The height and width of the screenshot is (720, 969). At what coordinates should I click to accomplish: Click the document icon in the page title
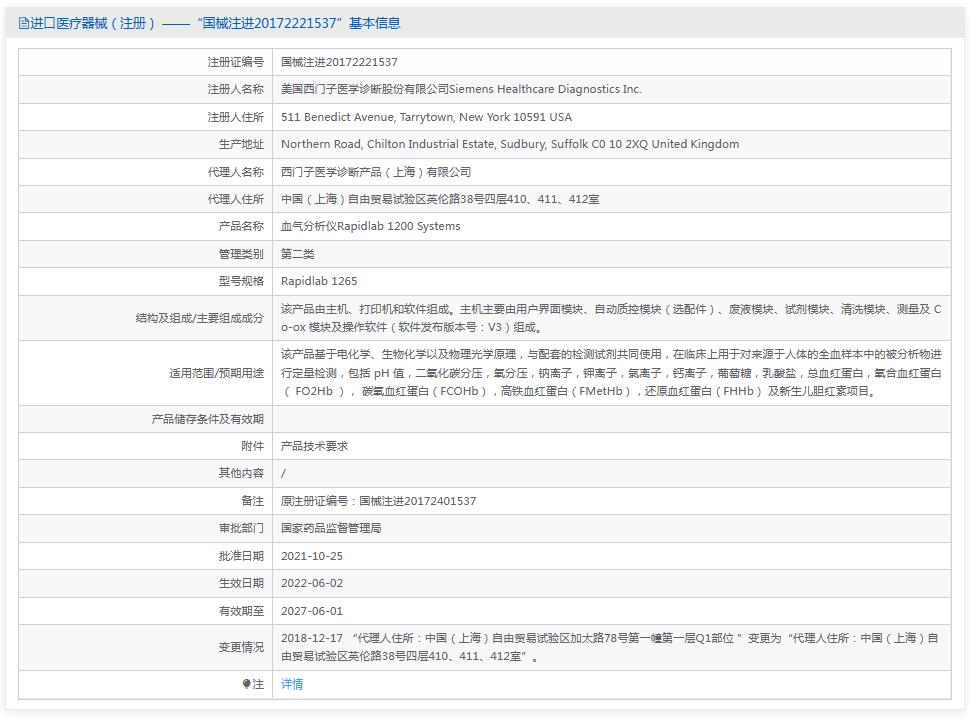coord(23,23)
